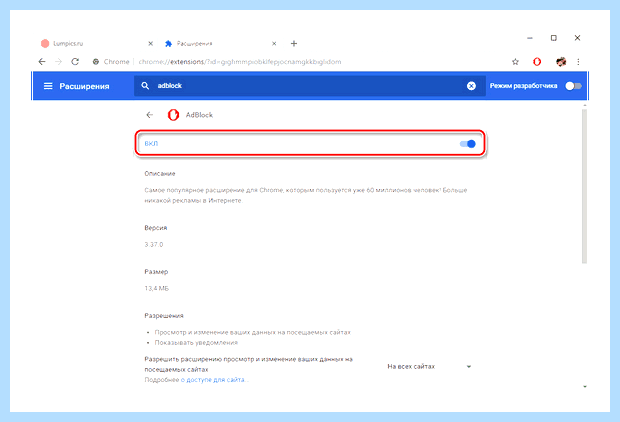Screen dimensions: 620x422
Task: Open AdBlock toolbar extension icon
Action: 537,62
